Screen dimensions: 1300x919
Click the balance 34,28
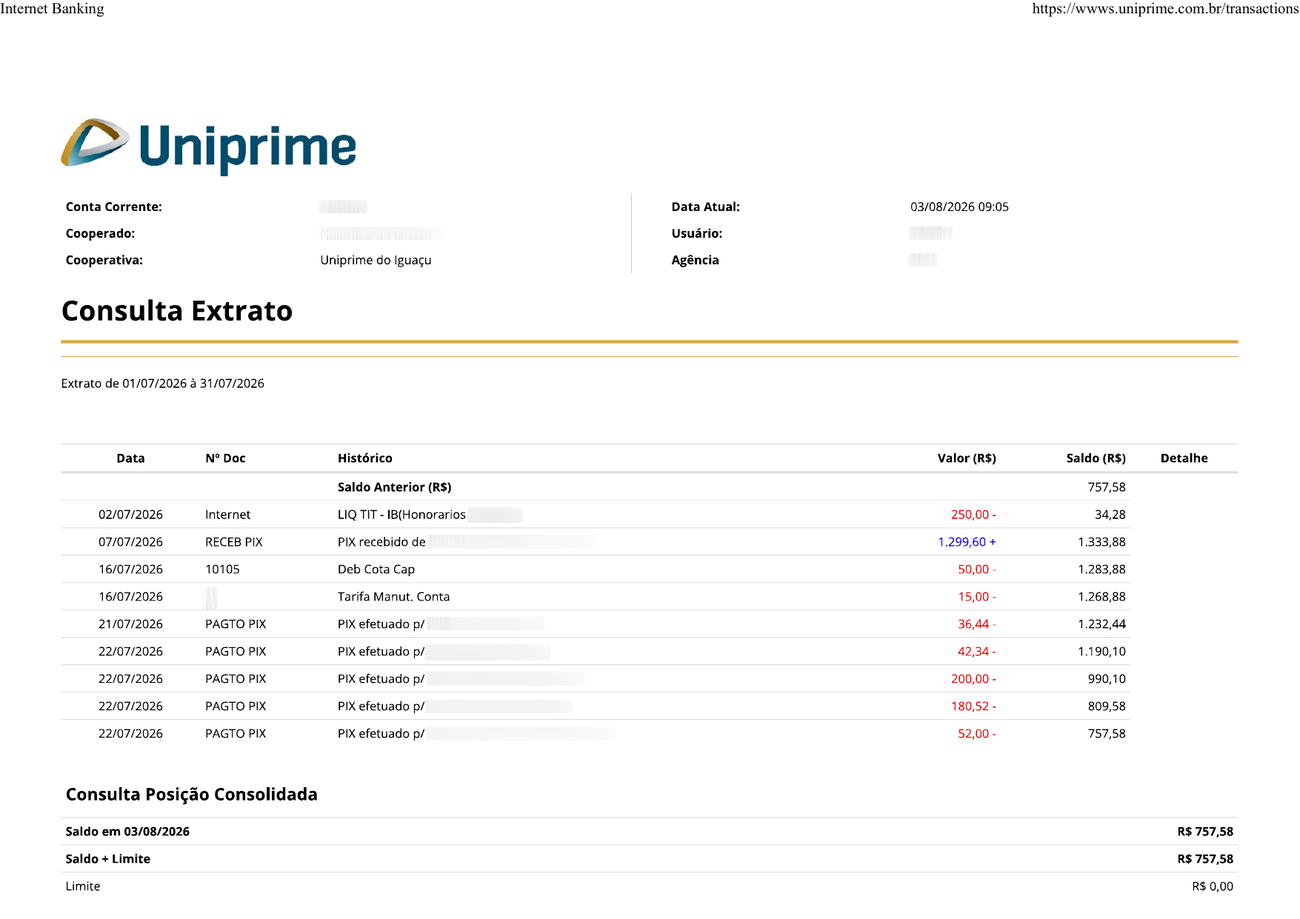click(1110, 514)
